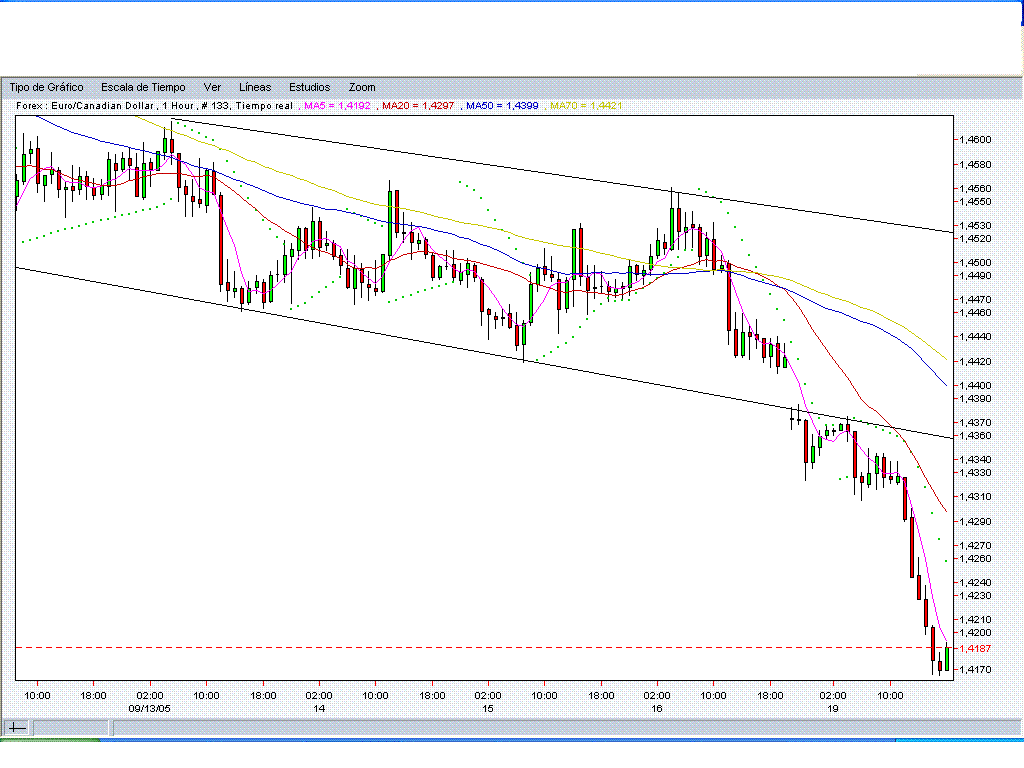Click the red current price label 1,4187
This screenshot has width=1024, height=768.
tap(976, 648)
